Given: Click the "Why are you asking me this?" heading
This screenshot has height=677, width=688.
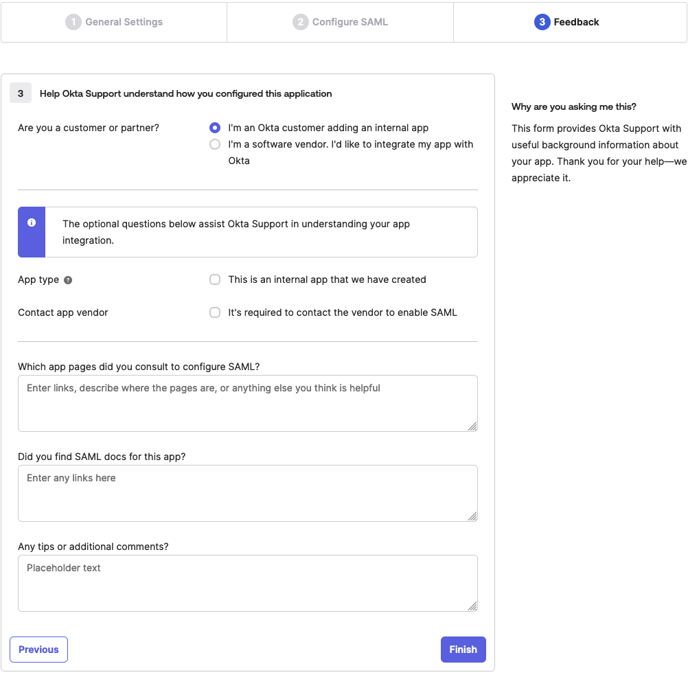Looking at the screenshot, I should tap(574, 107).
